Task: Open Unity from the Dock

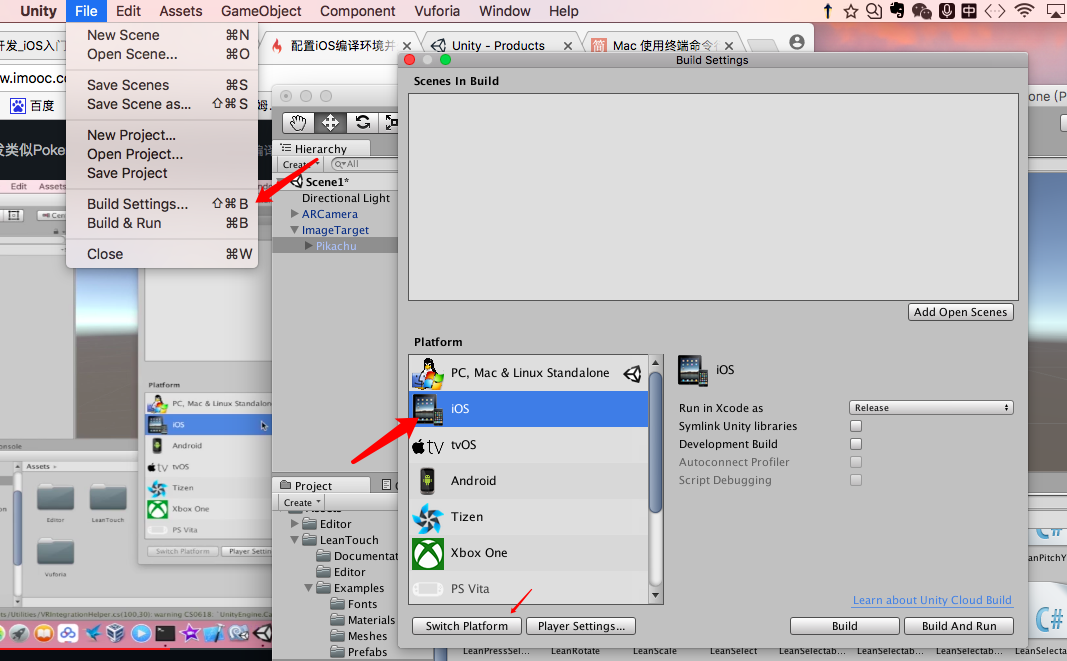Action: 263,634
